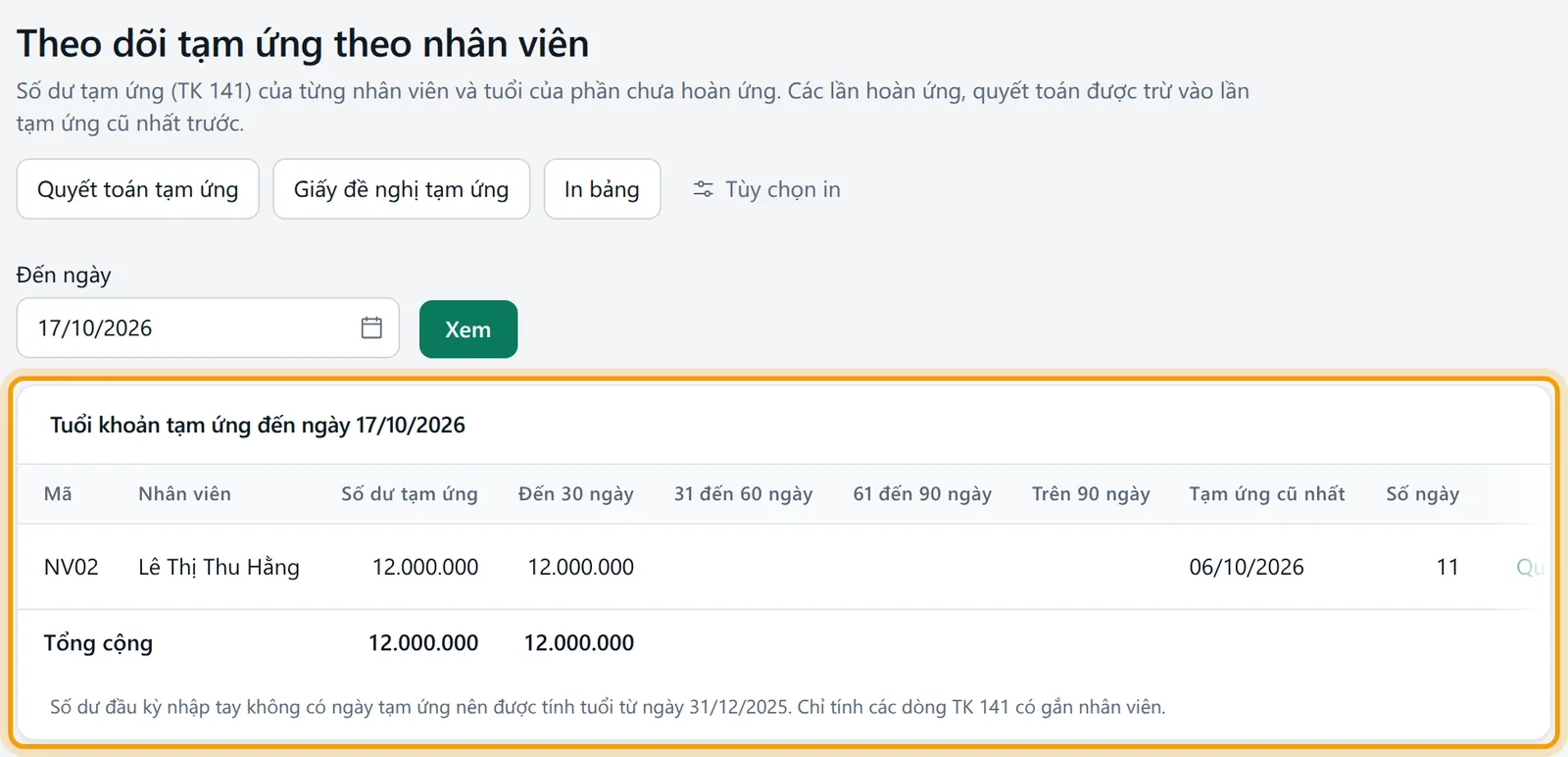Click the Số ngày column header
This screenshot has width=1568, height=757.
(x=1423, y=494)
